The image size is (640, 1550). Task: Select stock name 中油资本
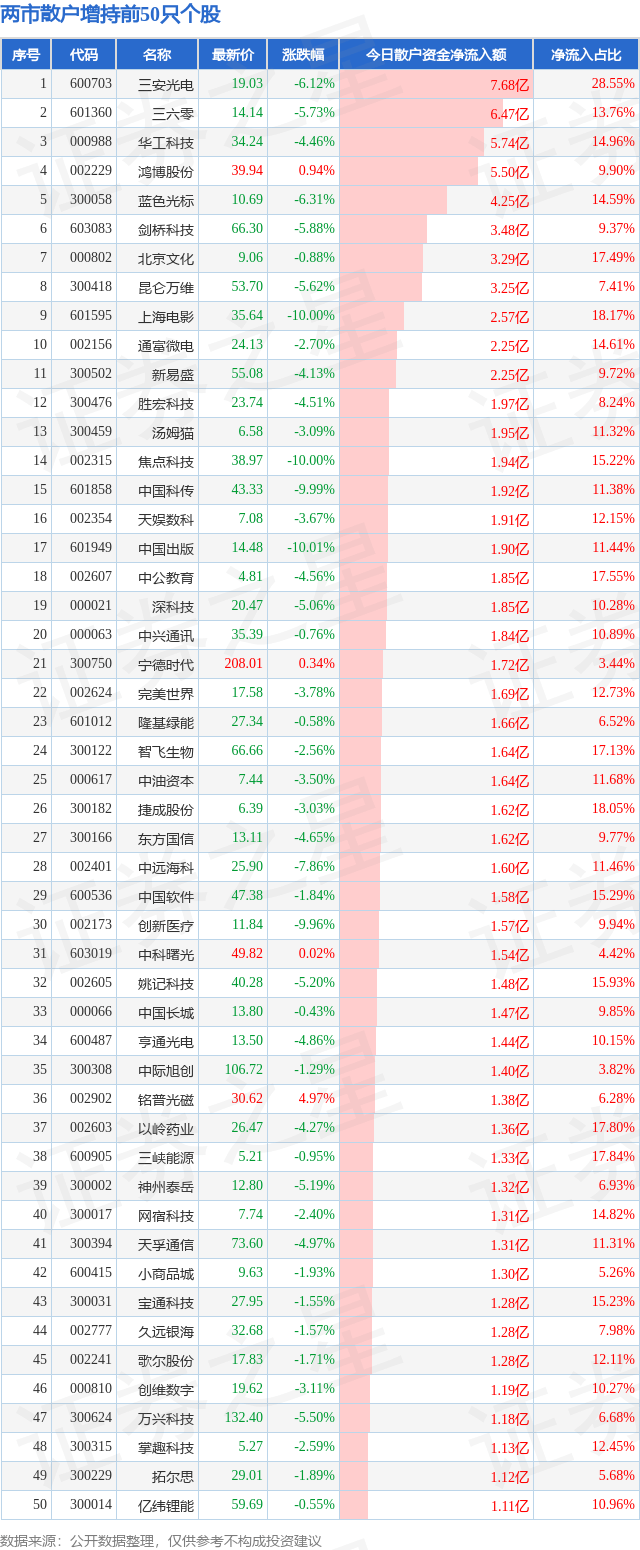click(166, 780)
